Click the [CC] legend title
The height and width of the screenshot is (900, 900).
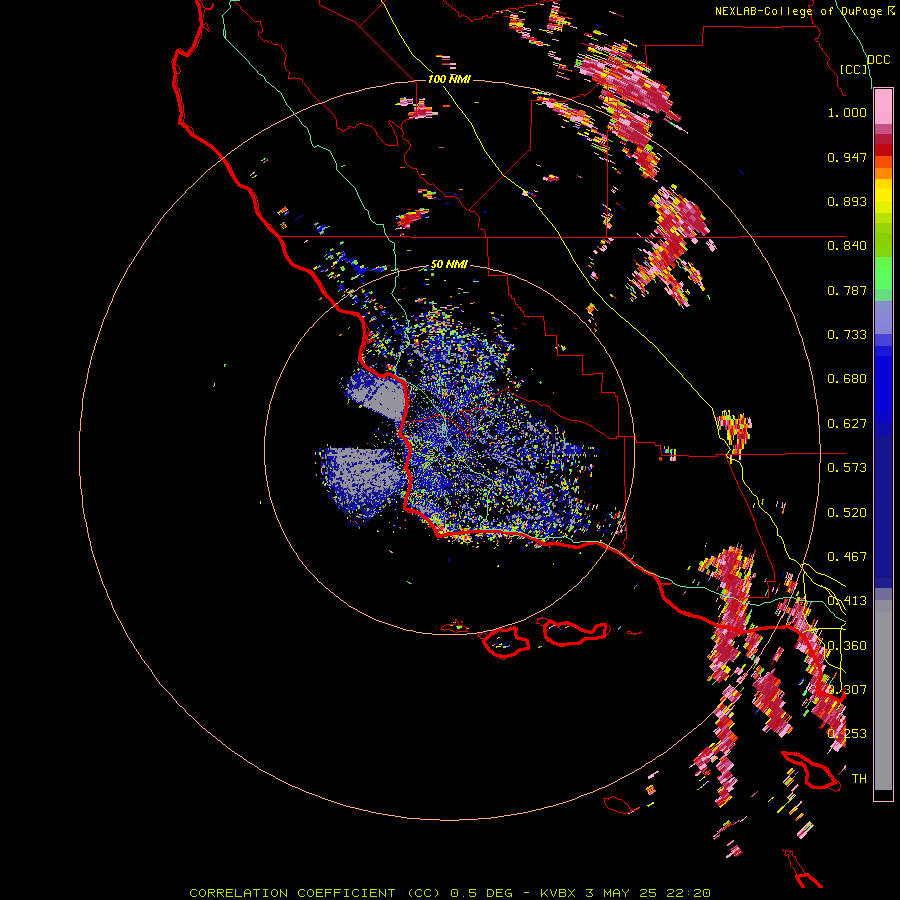click(x=854, y=69)
